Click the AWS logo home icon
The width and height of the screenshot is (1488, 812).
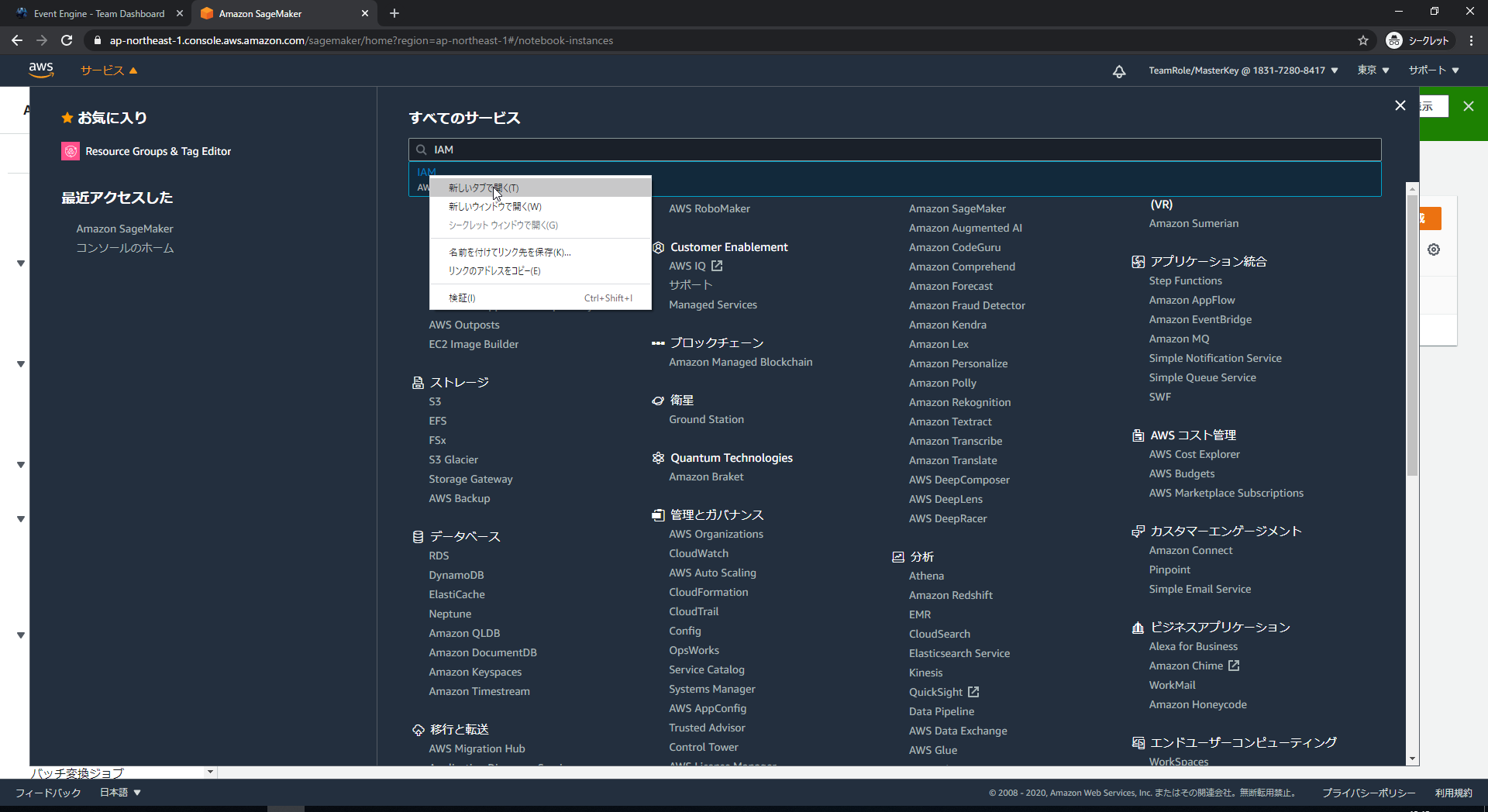pyautogui.click(x=41, y=70)
